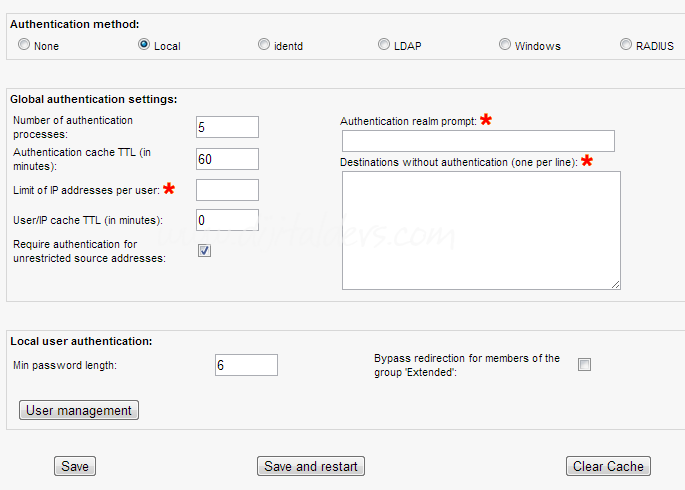Image resolution: width=685 pixels, height=490 pixels.
Task: Switch authentication method to LDAP
Action: pos(384,45)
